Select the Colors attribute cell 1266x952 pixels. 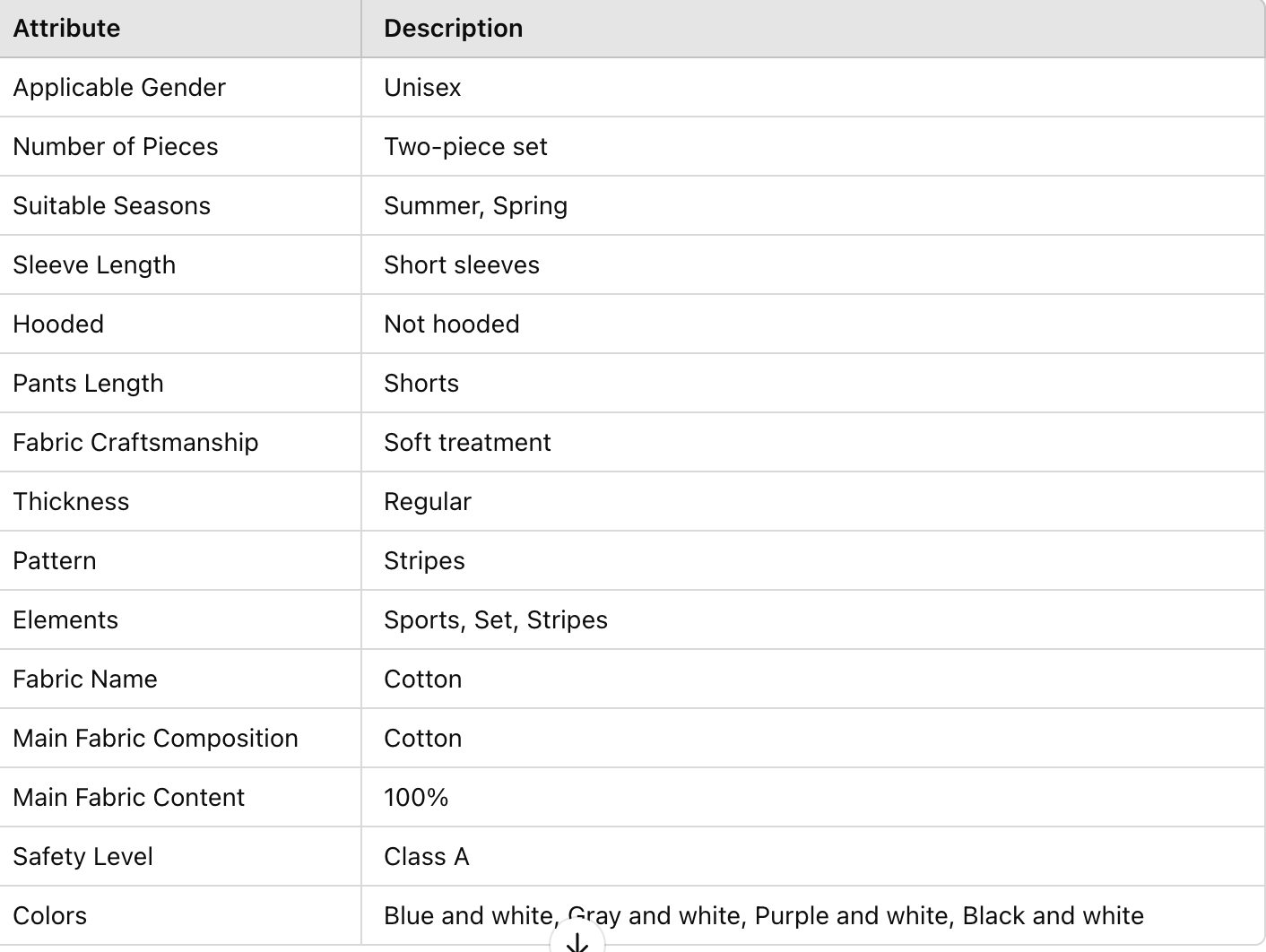(50, 916)
